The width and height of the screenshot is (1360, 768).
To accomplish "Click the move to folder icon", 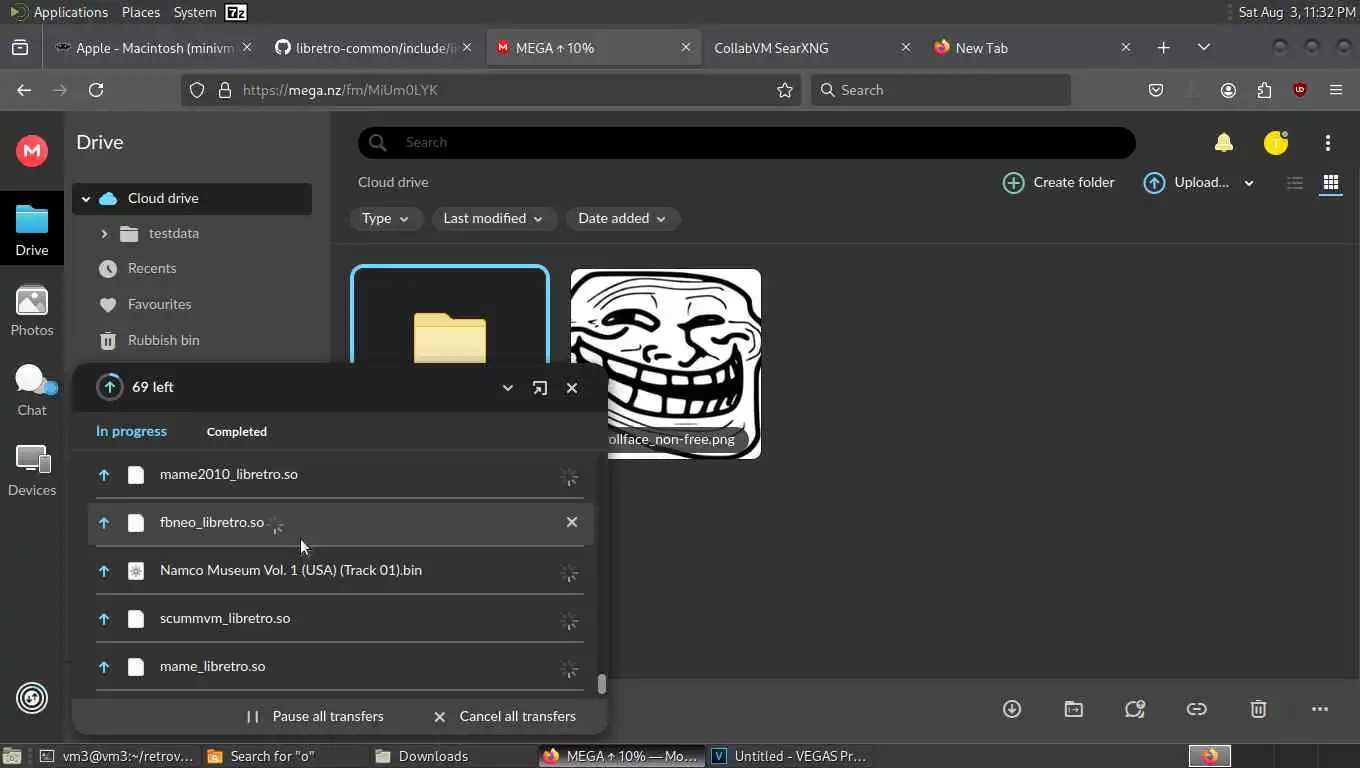I will coord(1074,709).
